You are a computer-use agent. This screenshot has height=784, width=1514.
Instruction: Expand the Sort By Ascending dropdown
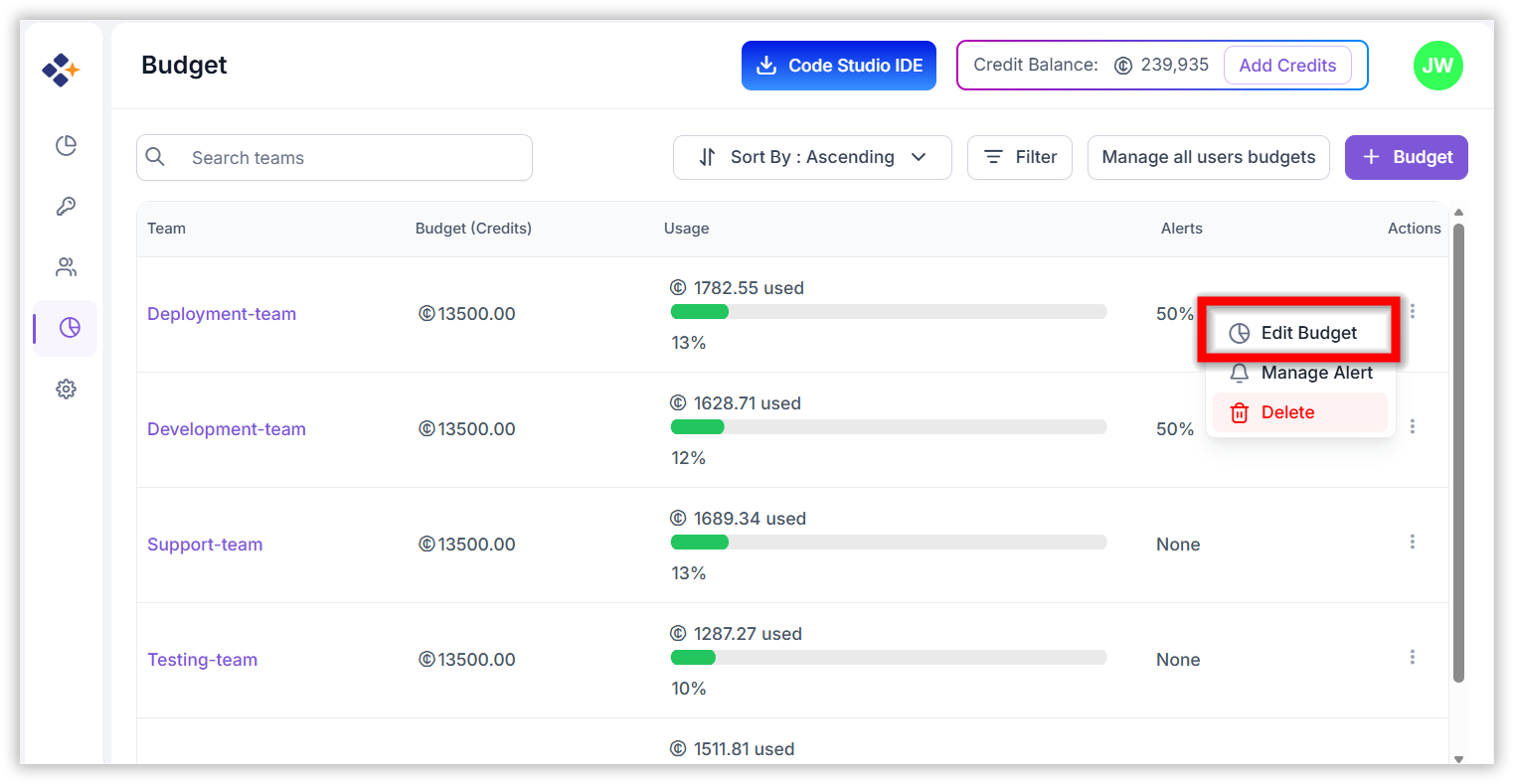click(x=811, y=157)
